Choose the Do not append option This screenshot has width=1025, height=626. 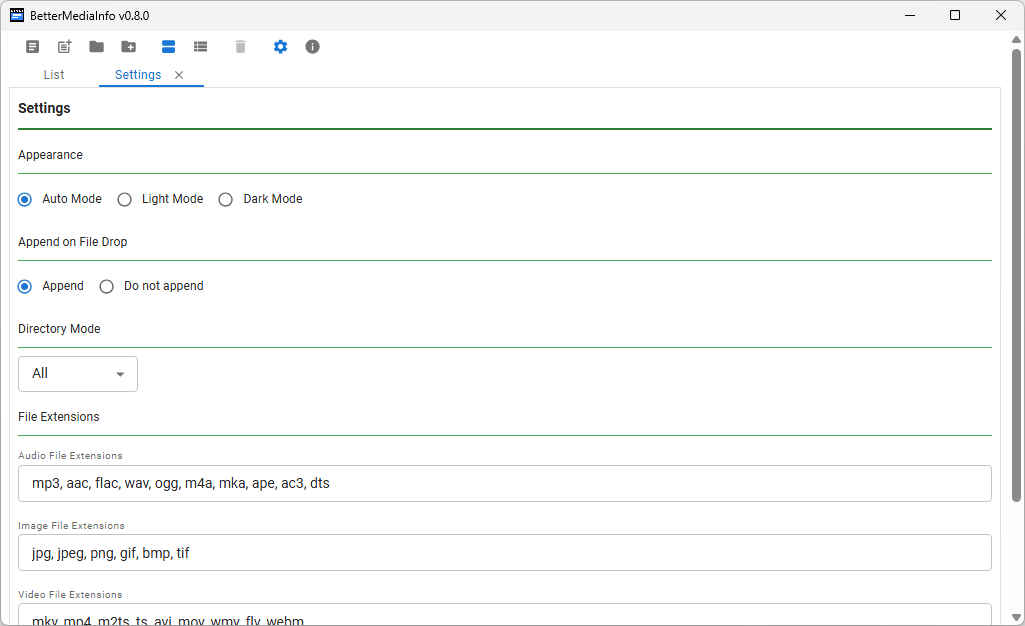pos(107,286)
